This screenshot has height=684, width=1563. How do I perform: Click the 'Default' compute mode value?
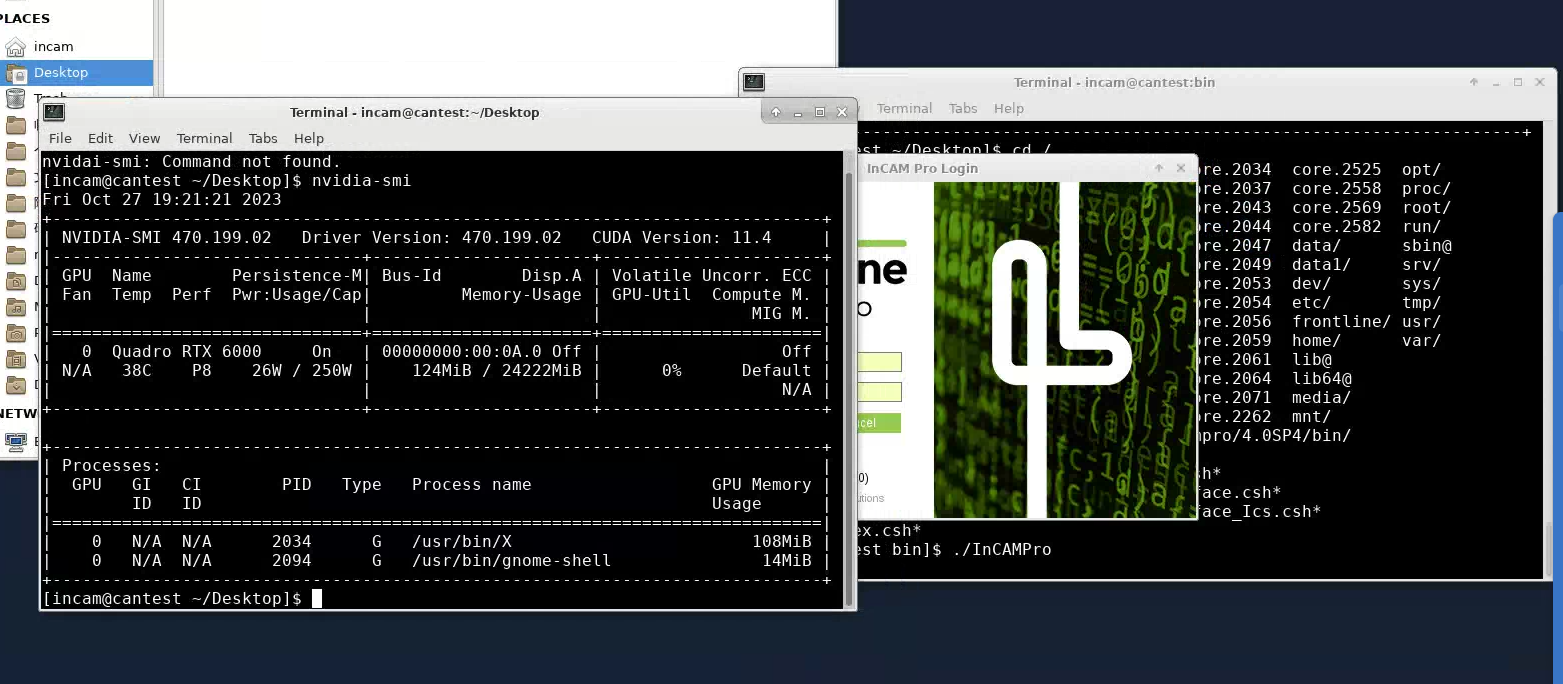(776, 370)
